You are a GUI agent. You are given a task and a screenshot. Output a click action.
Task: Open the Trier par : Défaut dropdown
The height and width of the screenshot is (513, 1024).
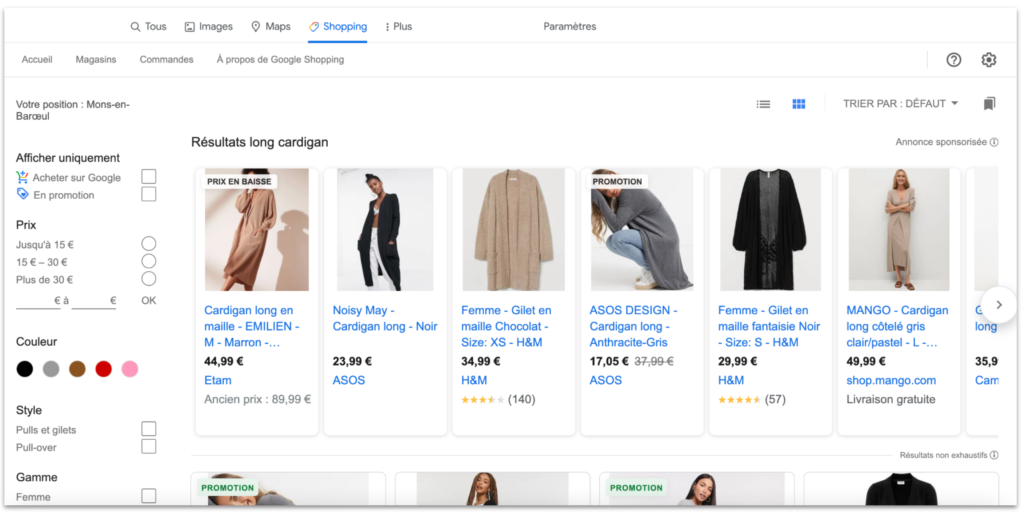(900, 104)
